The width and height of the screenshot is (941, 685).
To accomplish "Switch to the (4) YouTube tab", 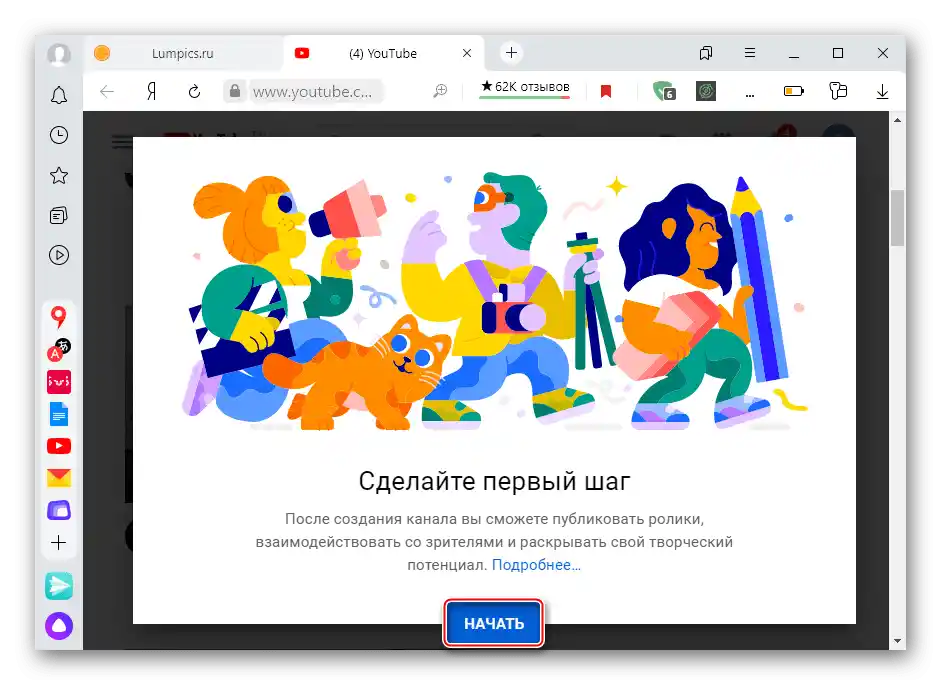I will tap(380, 52).
